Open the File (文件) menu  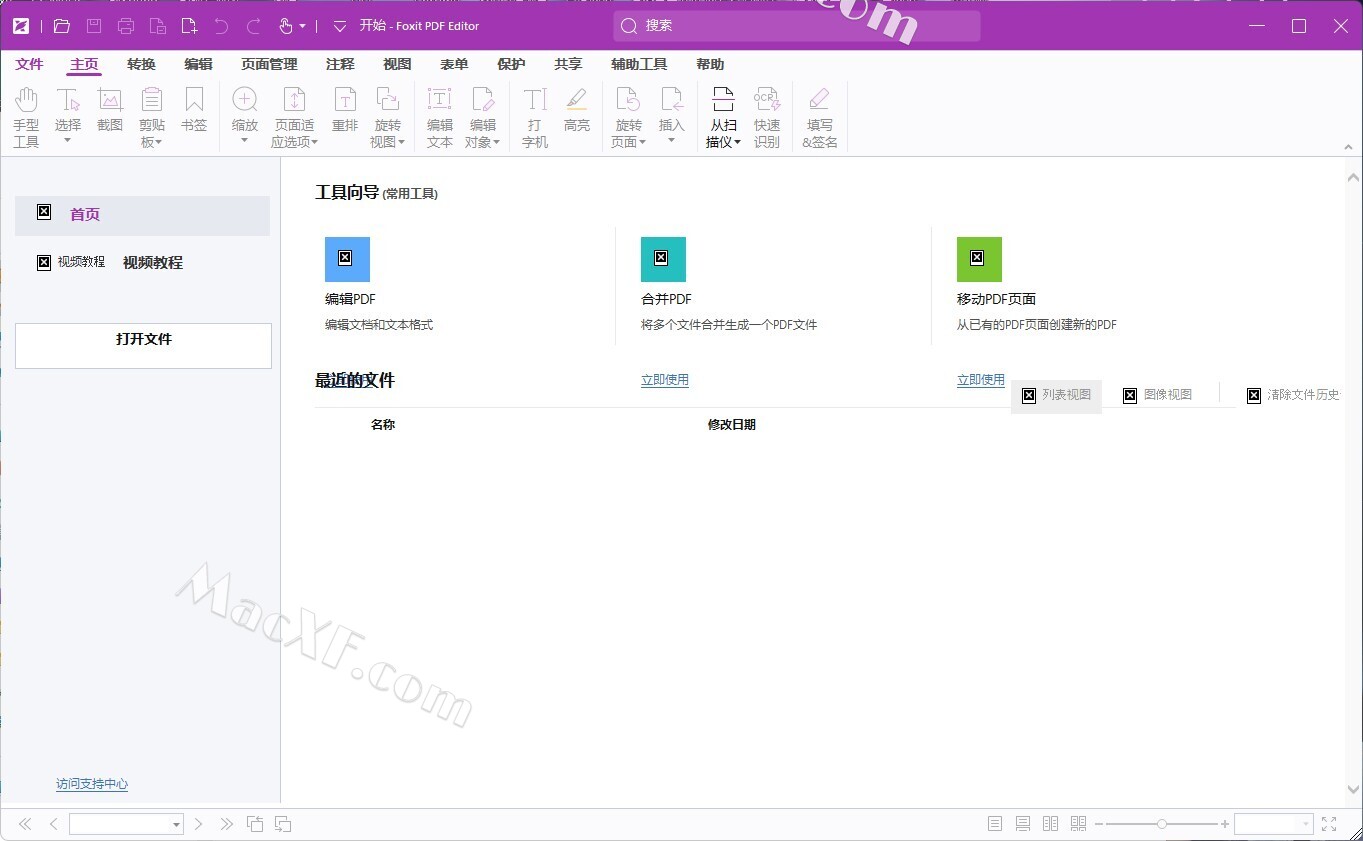coord(30,64)
